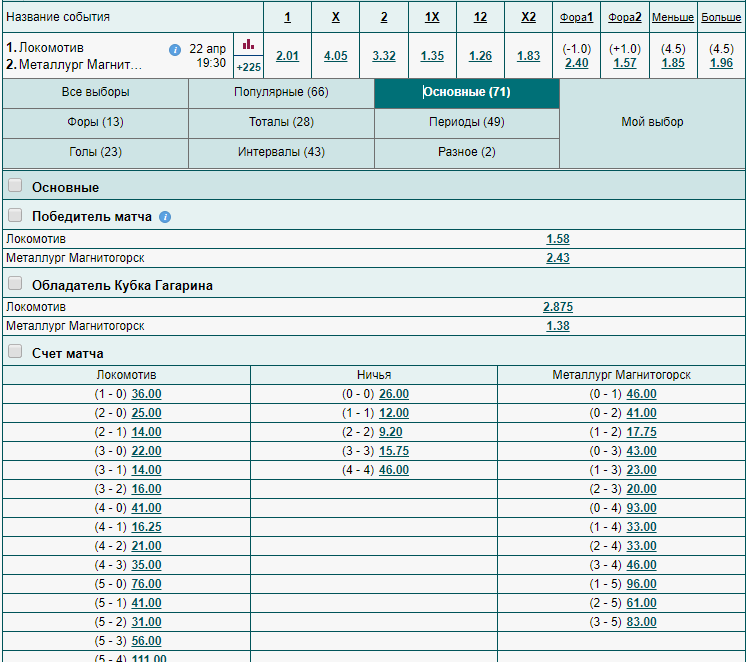Select score (1 - 2) odds 17.75
746x662 pixels.
coord(641,432)
